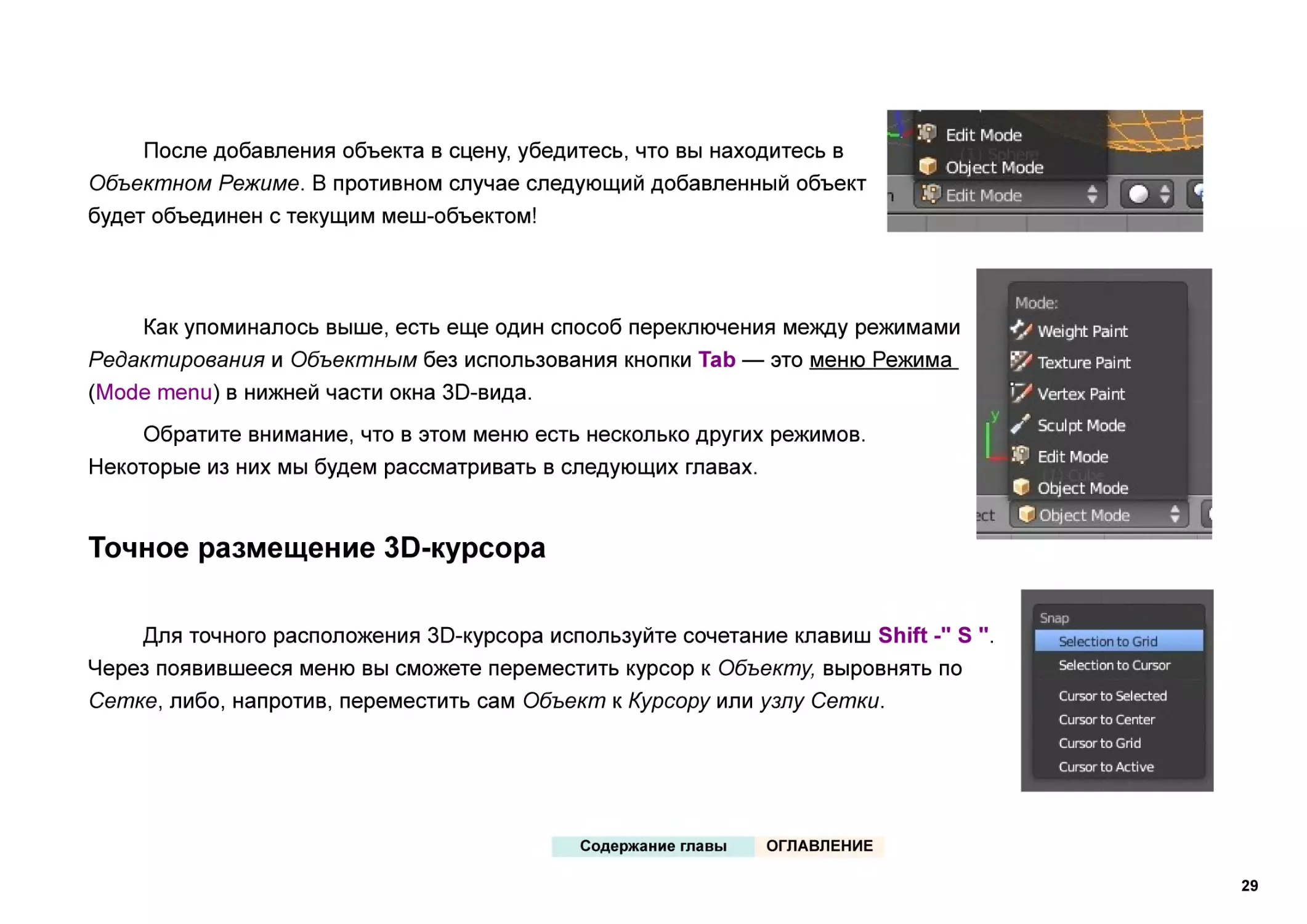Click Cursor to Grid in Snap menu
1307x924 pixels.
[1119, 743]
